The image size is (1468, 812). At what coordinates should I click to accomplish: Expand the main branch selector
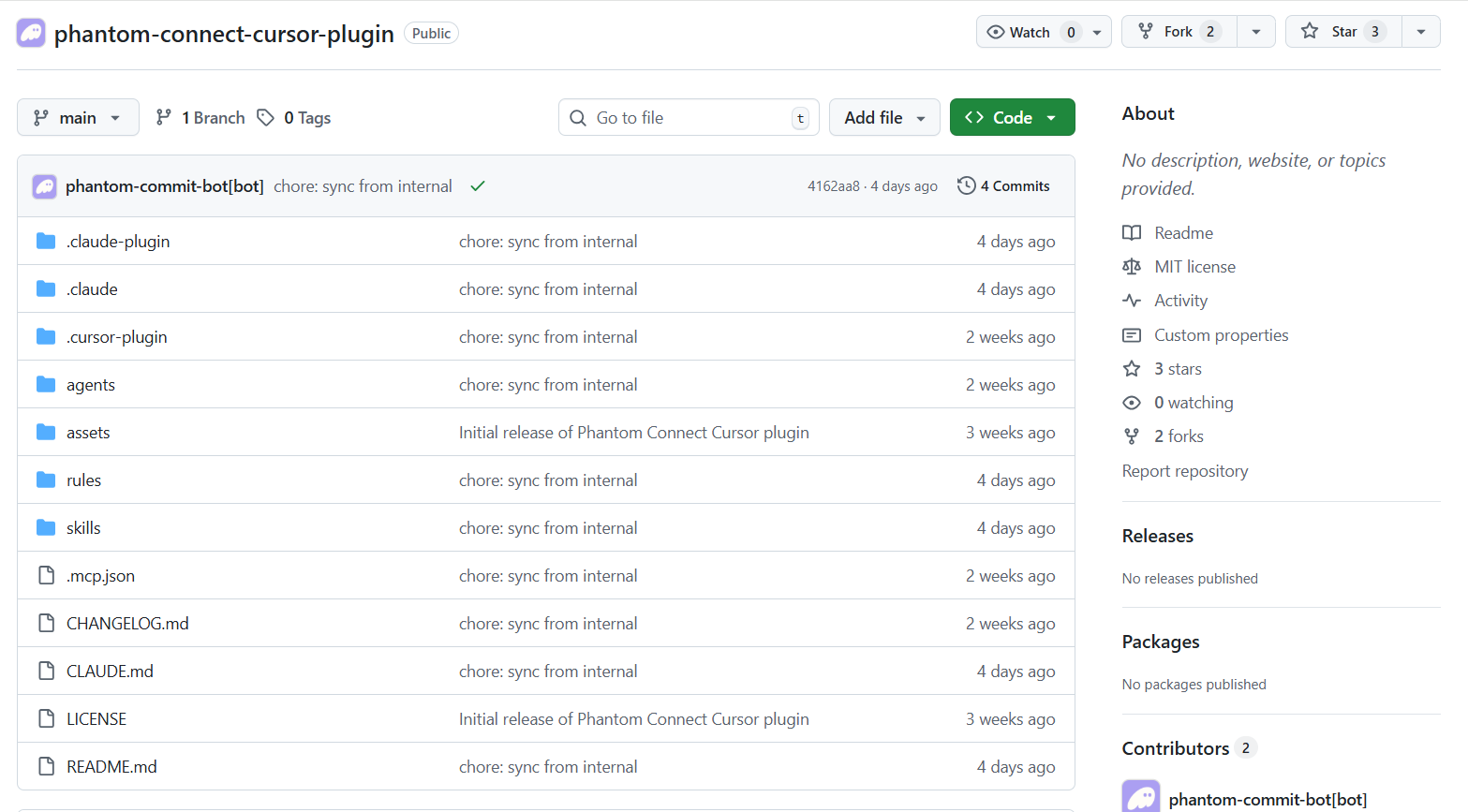[x=78, y=117]
